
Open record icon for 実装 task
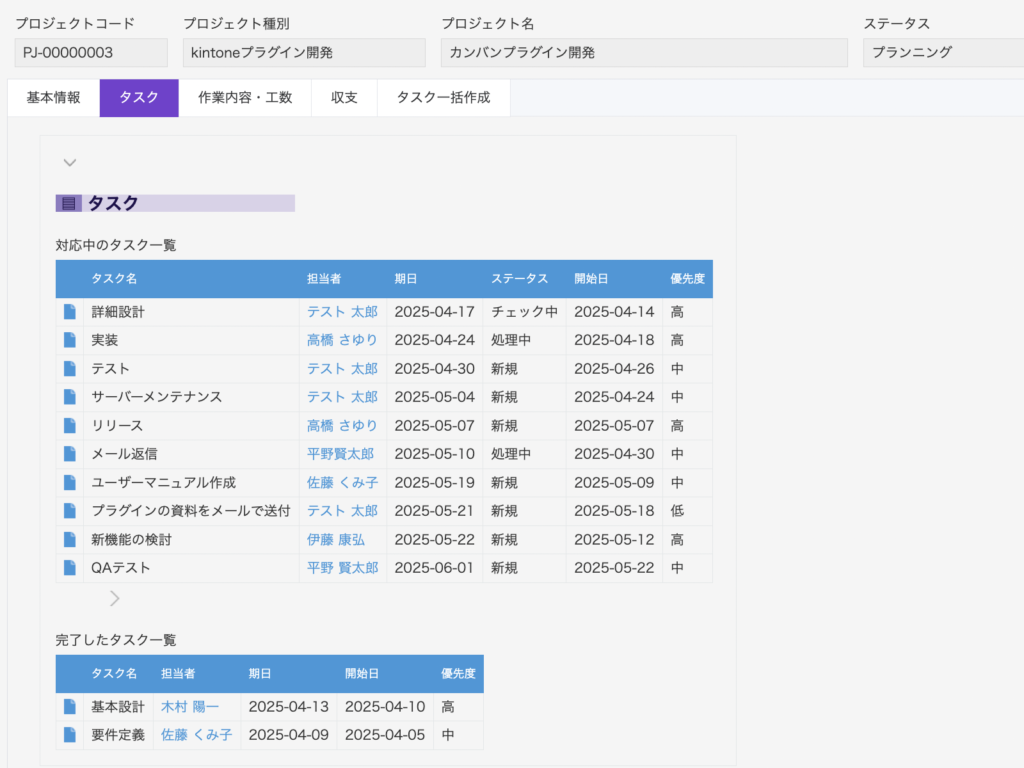click(x=69, y=340)
